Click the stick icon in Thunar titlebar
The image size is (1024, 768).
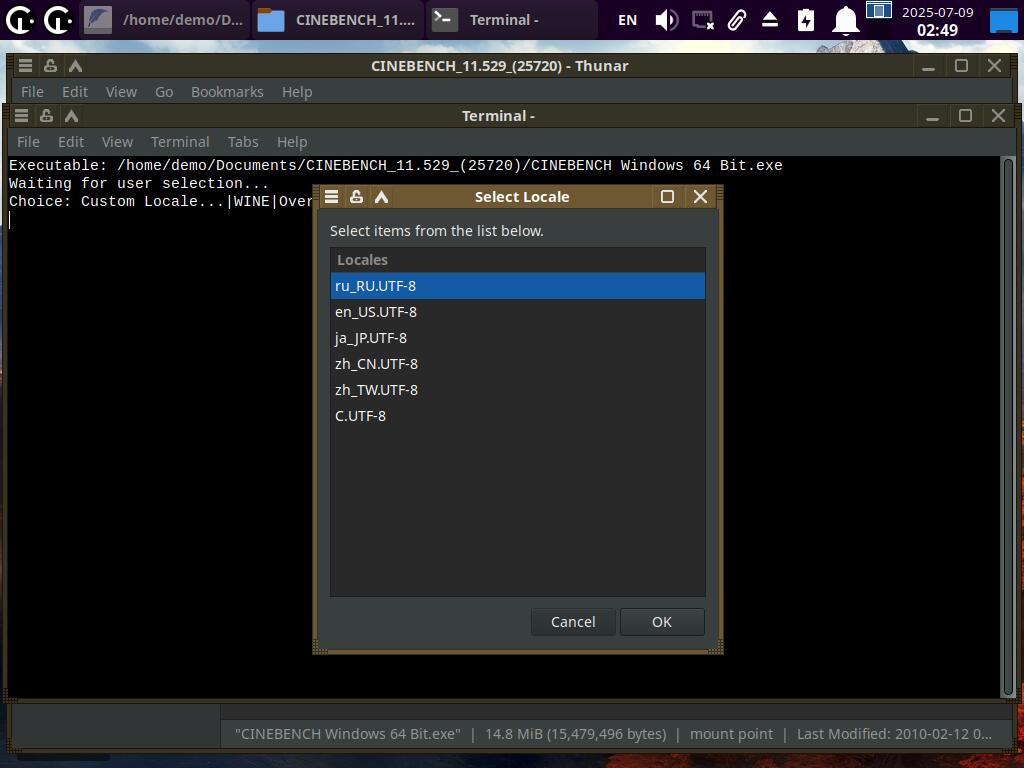(x=50, y=65)
